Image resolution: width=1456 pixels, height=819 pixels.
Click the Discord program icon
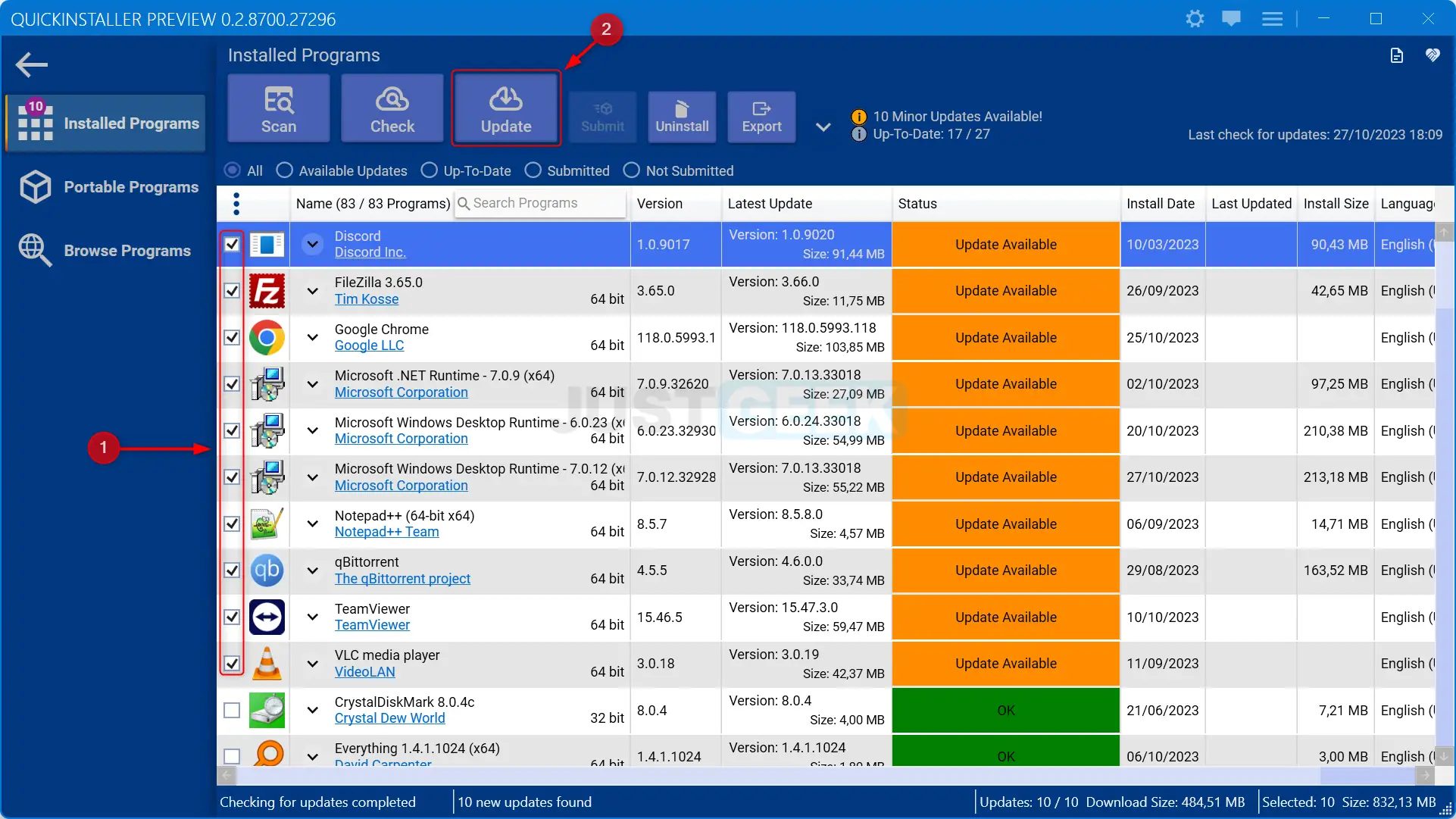(x=267, y=244)
